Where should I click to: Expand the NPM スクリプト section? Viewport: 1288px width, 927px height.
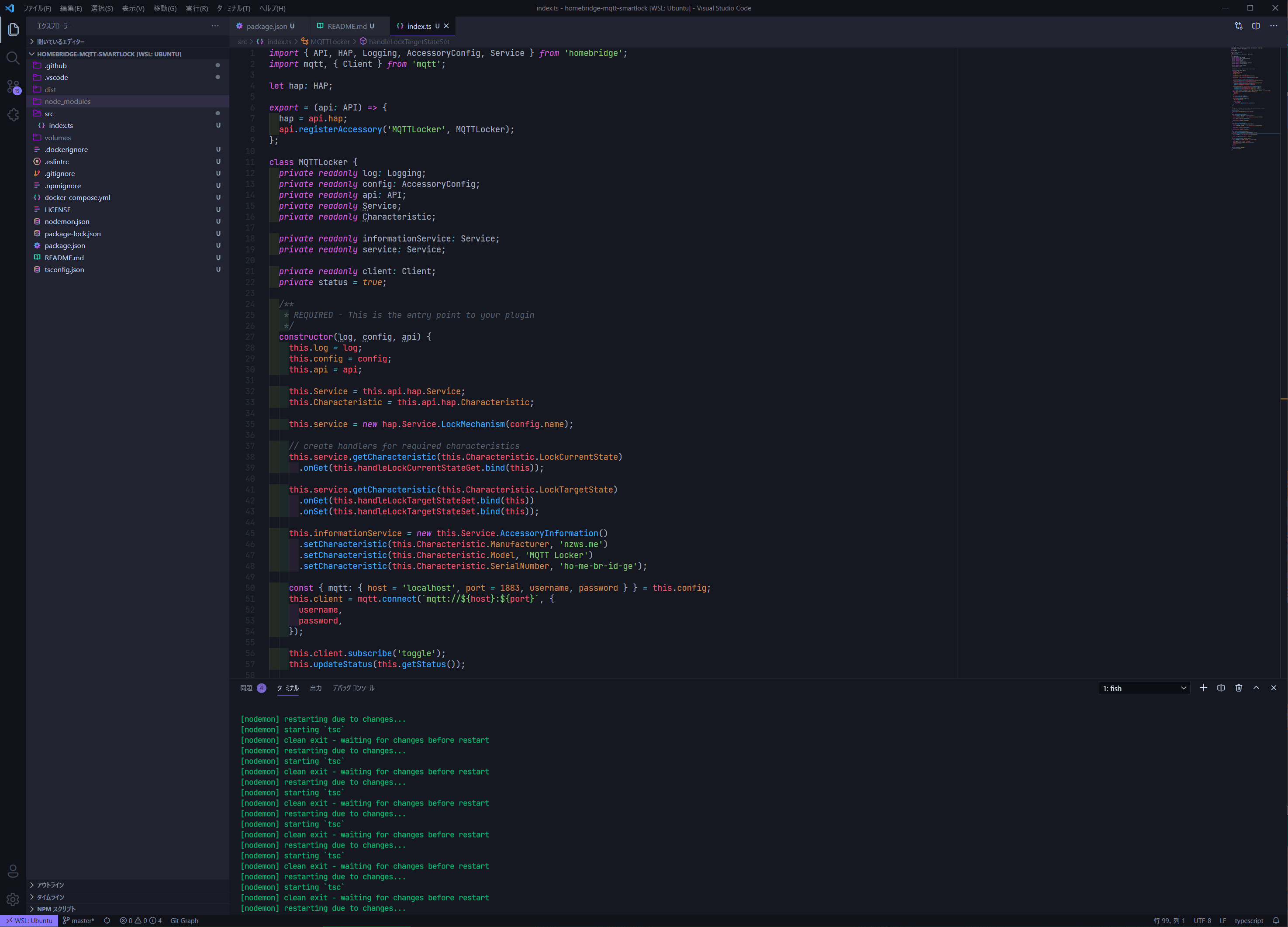click(x=55, y=909)
